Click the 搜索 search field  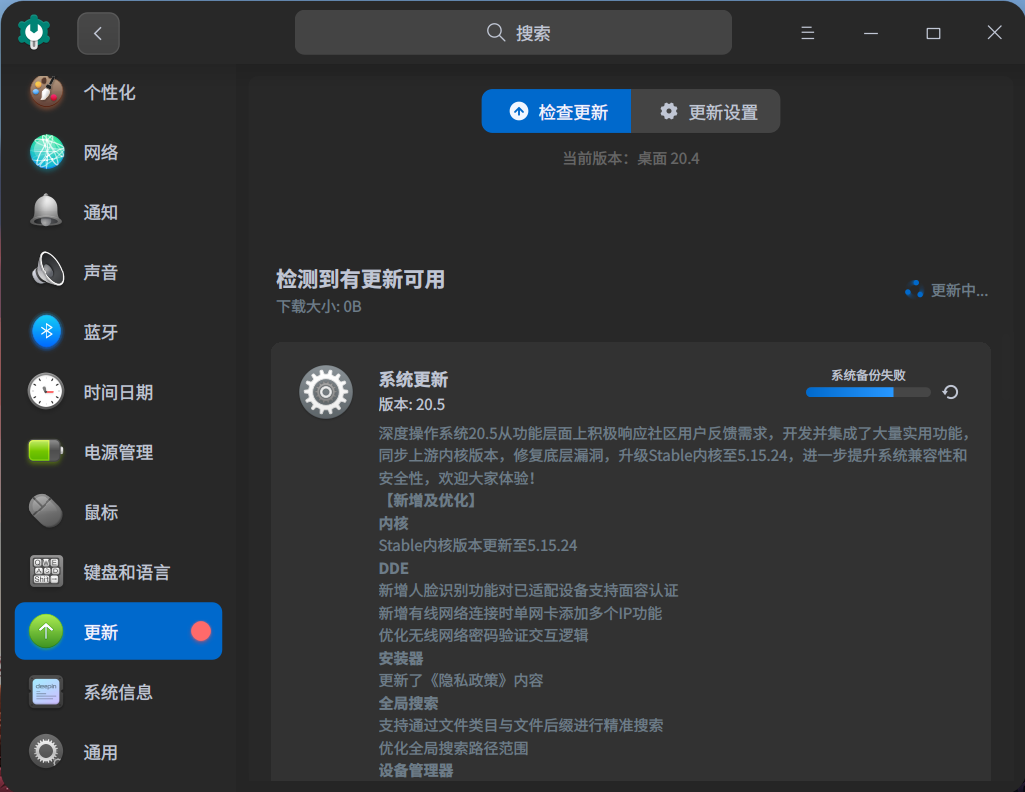pyautogui.click(x=512, y=32)
